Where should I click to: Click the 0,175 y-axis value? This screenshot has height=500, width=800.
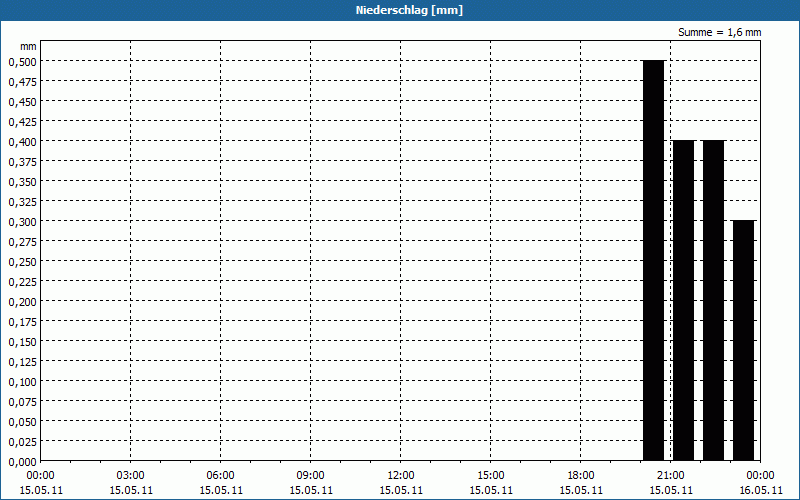point(23,321)
